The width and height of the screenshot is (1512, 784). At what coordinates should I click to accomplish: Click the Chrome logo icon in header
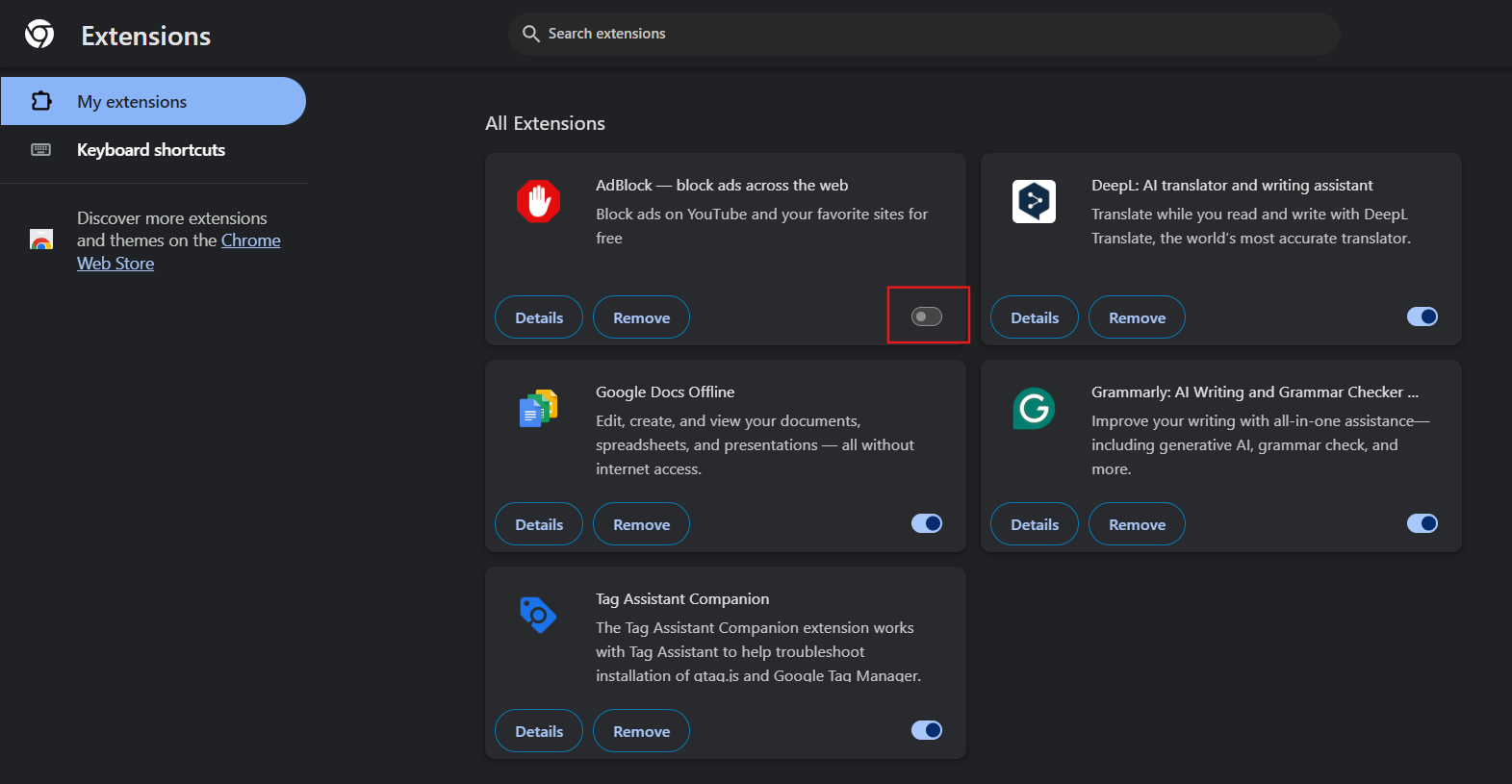39,35
